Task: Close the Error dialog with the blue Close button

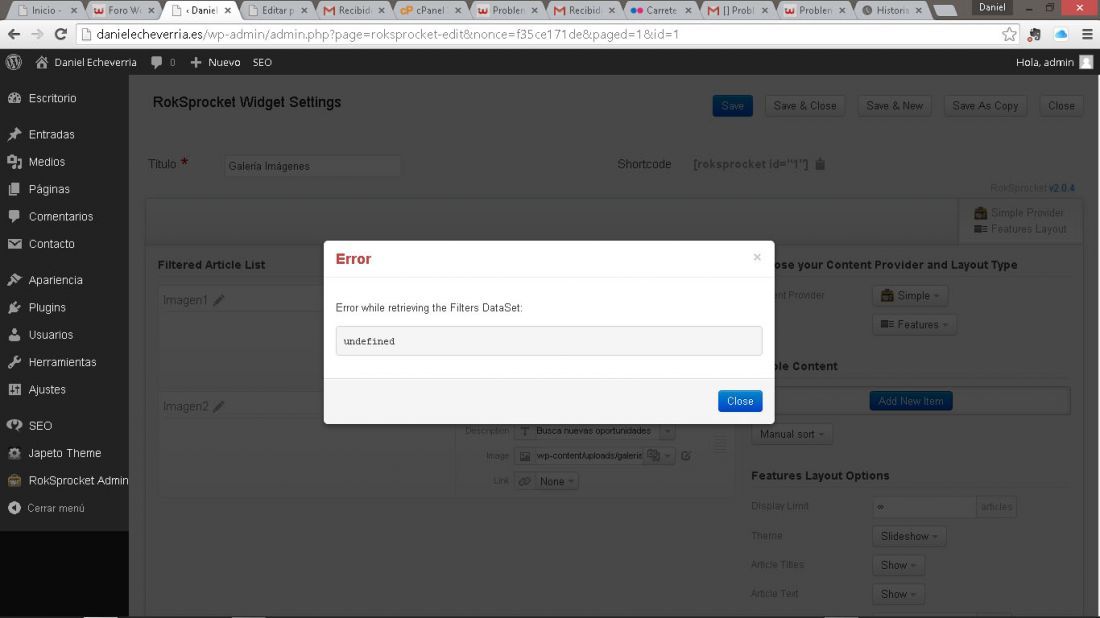Action: 739,401
